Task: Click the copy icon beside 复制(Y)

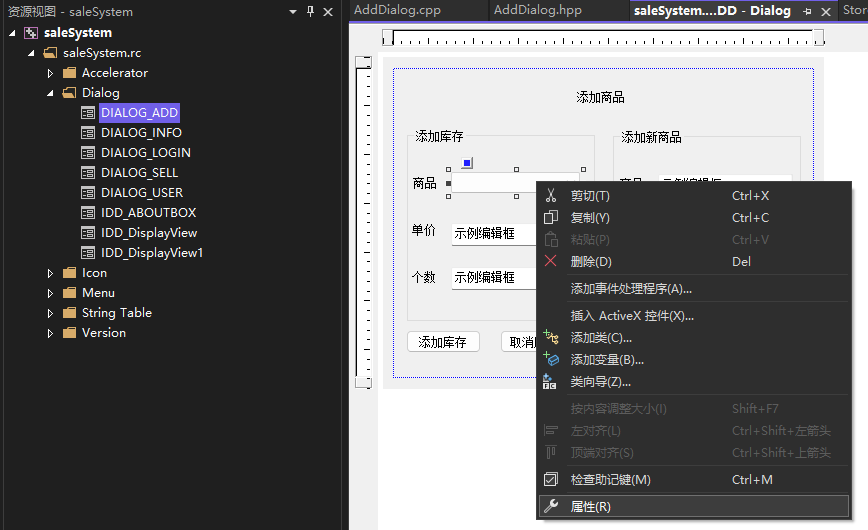Action: click(x=551, y=218)
